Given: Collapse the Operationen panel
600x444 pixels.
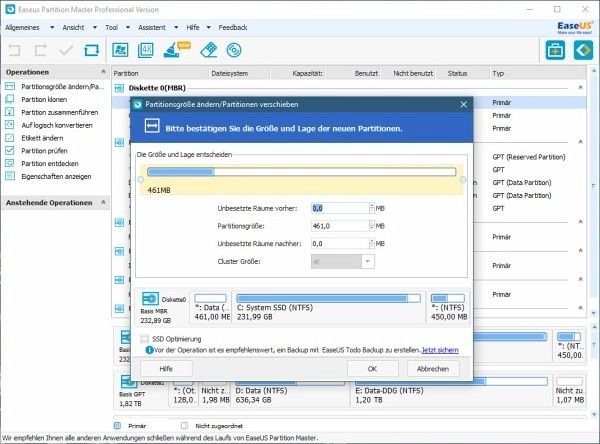Looking at the screenshot, I should click(105, 72).
